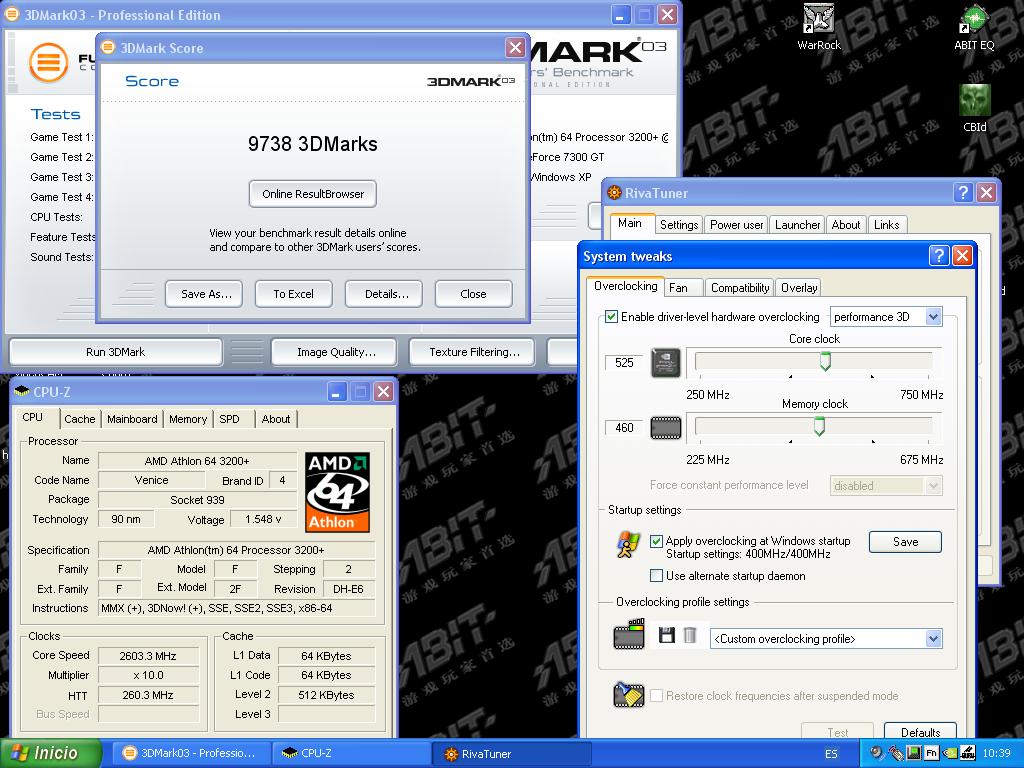Toggle Apply overclocking at Windows startup
Screen dimensions: 1024x768
(x=656, y=541)
